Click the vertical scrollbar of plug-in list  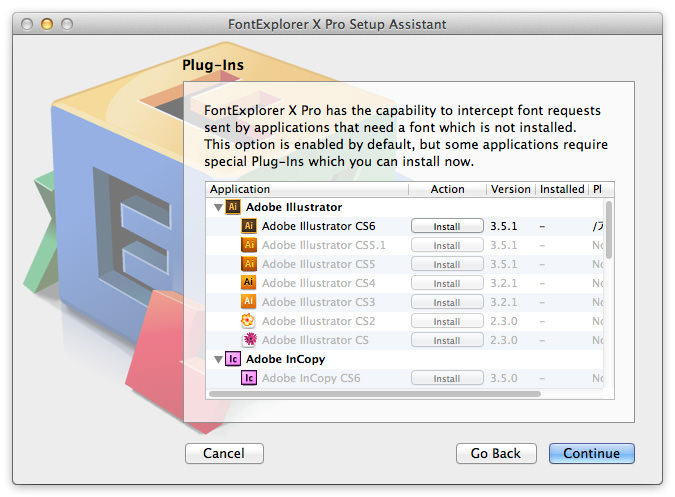tap(609, 230)
